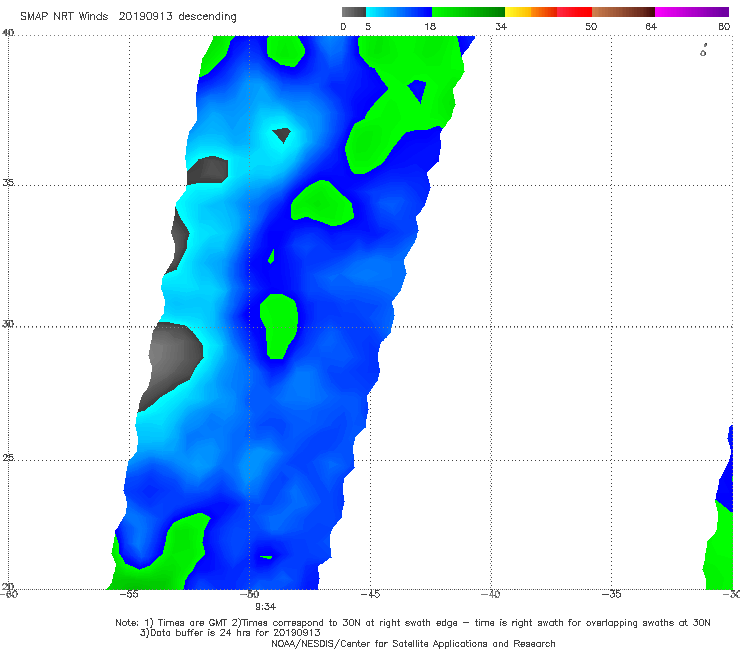The image size is (740, 650).
Task: Click the color bar label '64'
Action: pyautogui.click(x=651, y=26)
